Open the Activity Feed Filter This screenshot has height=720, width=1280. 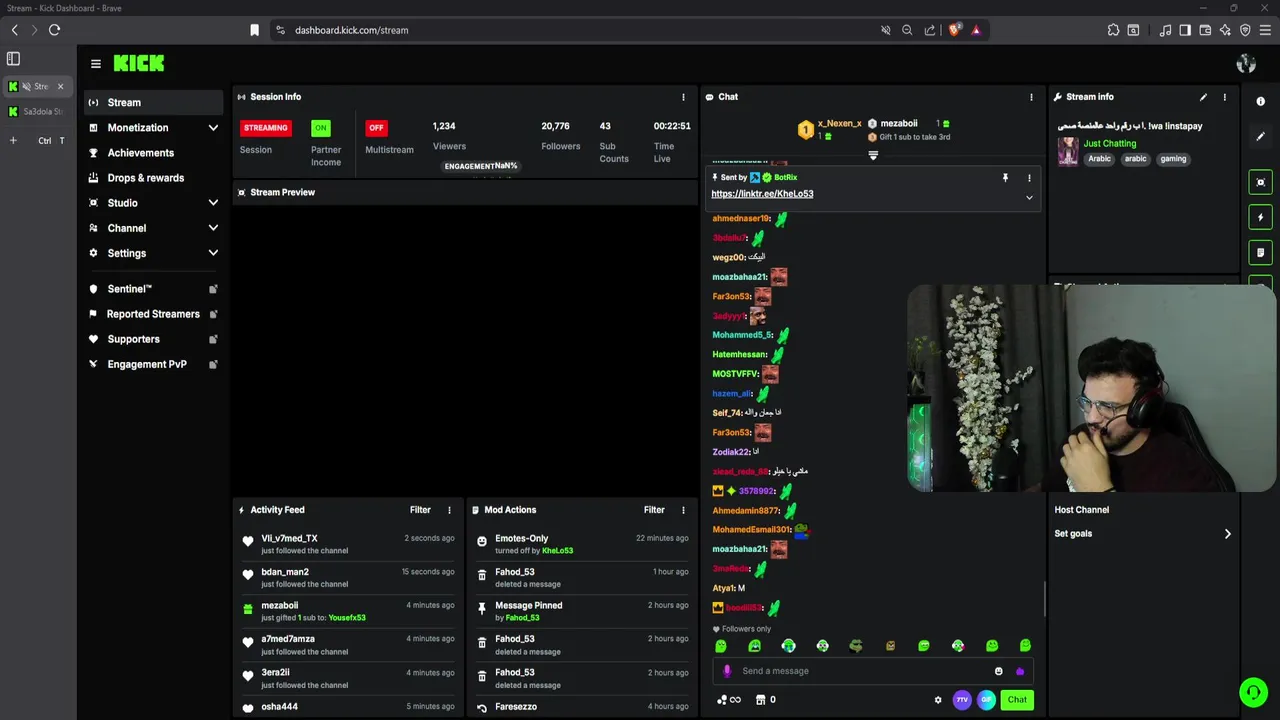click(x=420, y=510)
